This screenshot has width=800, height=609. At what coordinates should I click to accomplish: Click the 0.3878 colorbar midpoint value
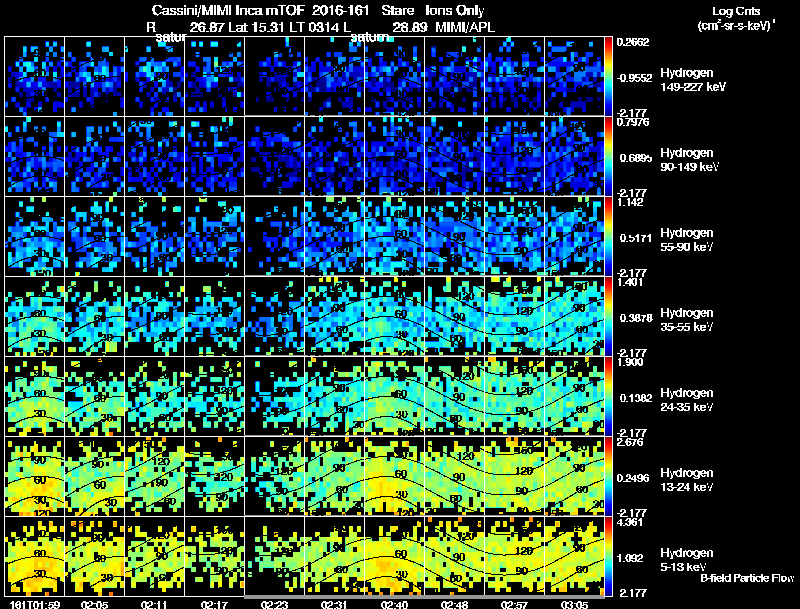[x=636, y=318]
